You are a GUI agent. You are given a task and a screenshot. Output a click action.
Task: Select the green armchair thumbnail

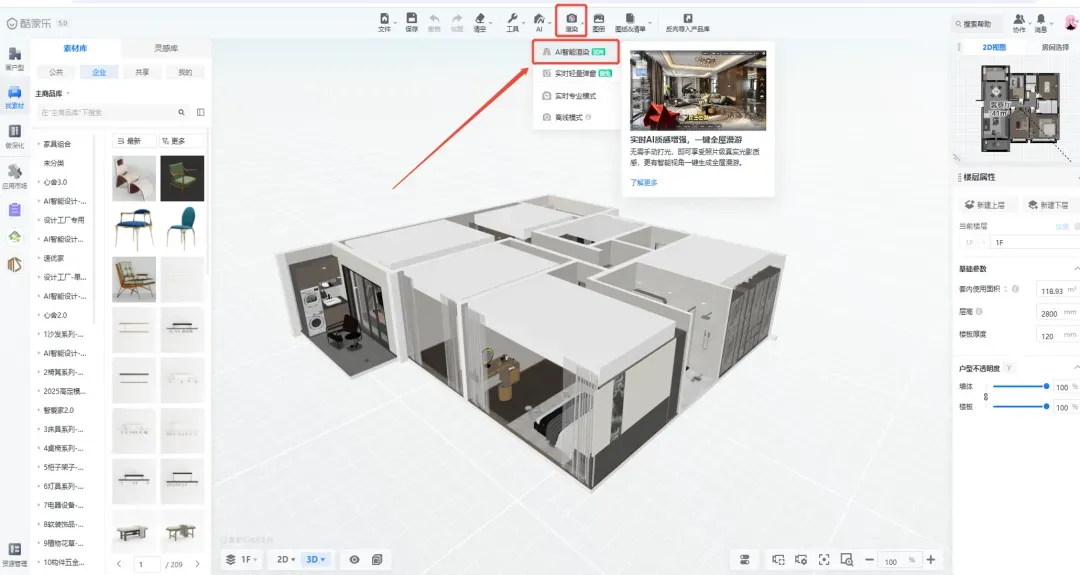pyautogui.click(x=183, y=178)
